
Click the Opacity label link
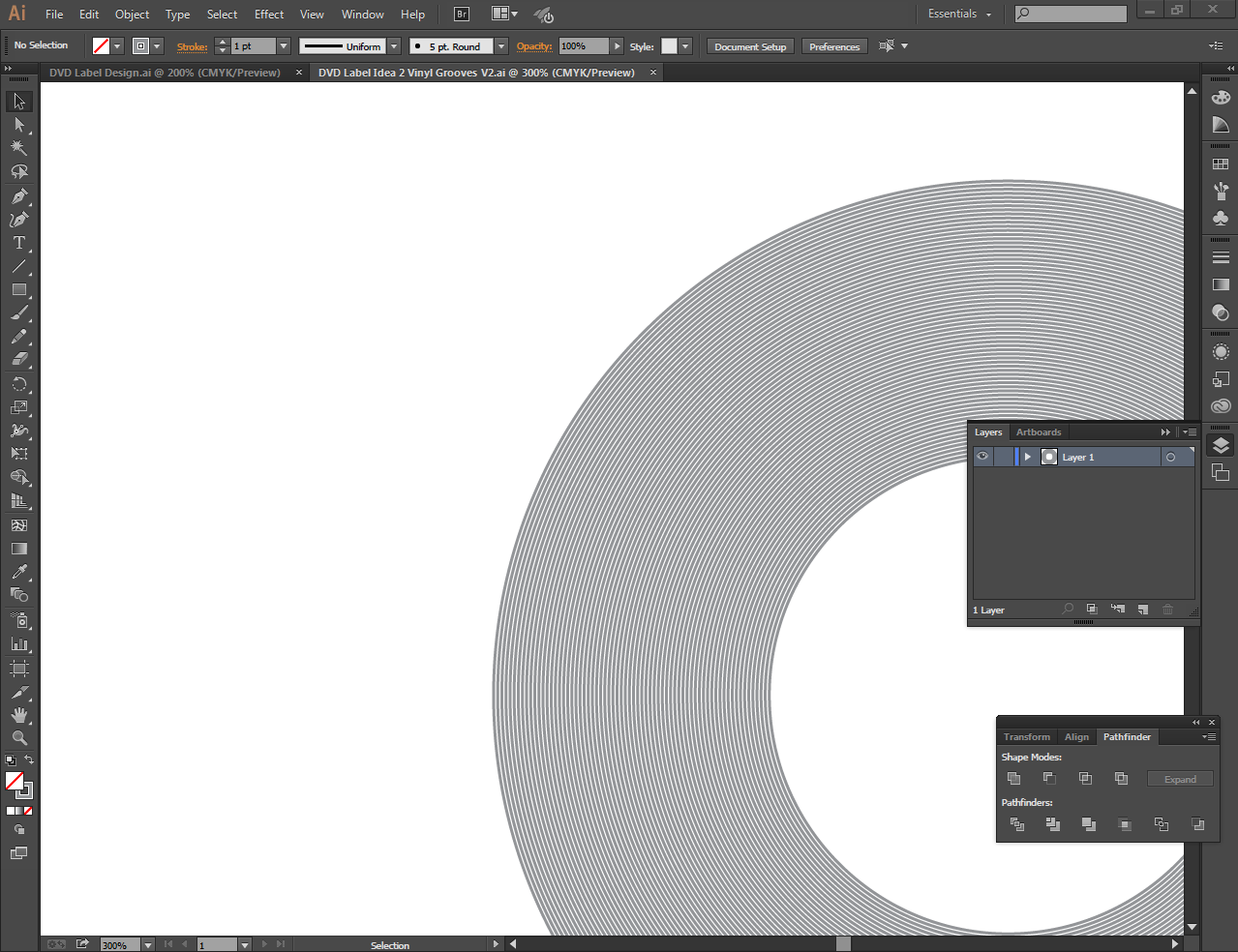(x=533, y=46)
